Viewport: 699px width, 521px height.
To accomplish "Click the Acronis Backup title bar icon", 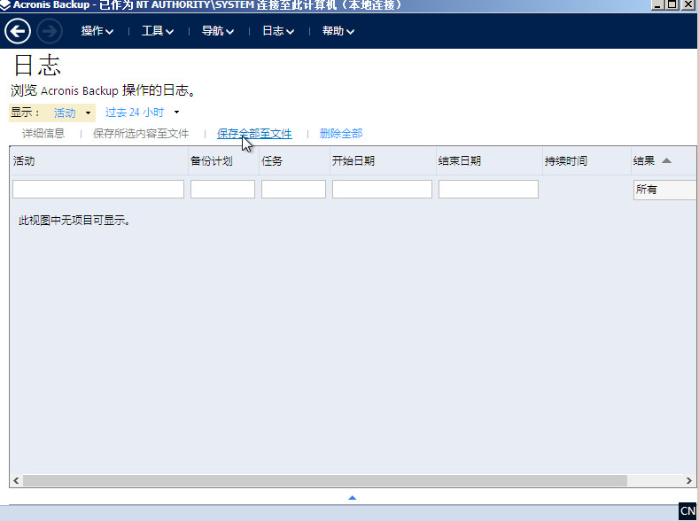I will (x=5, y=5).
